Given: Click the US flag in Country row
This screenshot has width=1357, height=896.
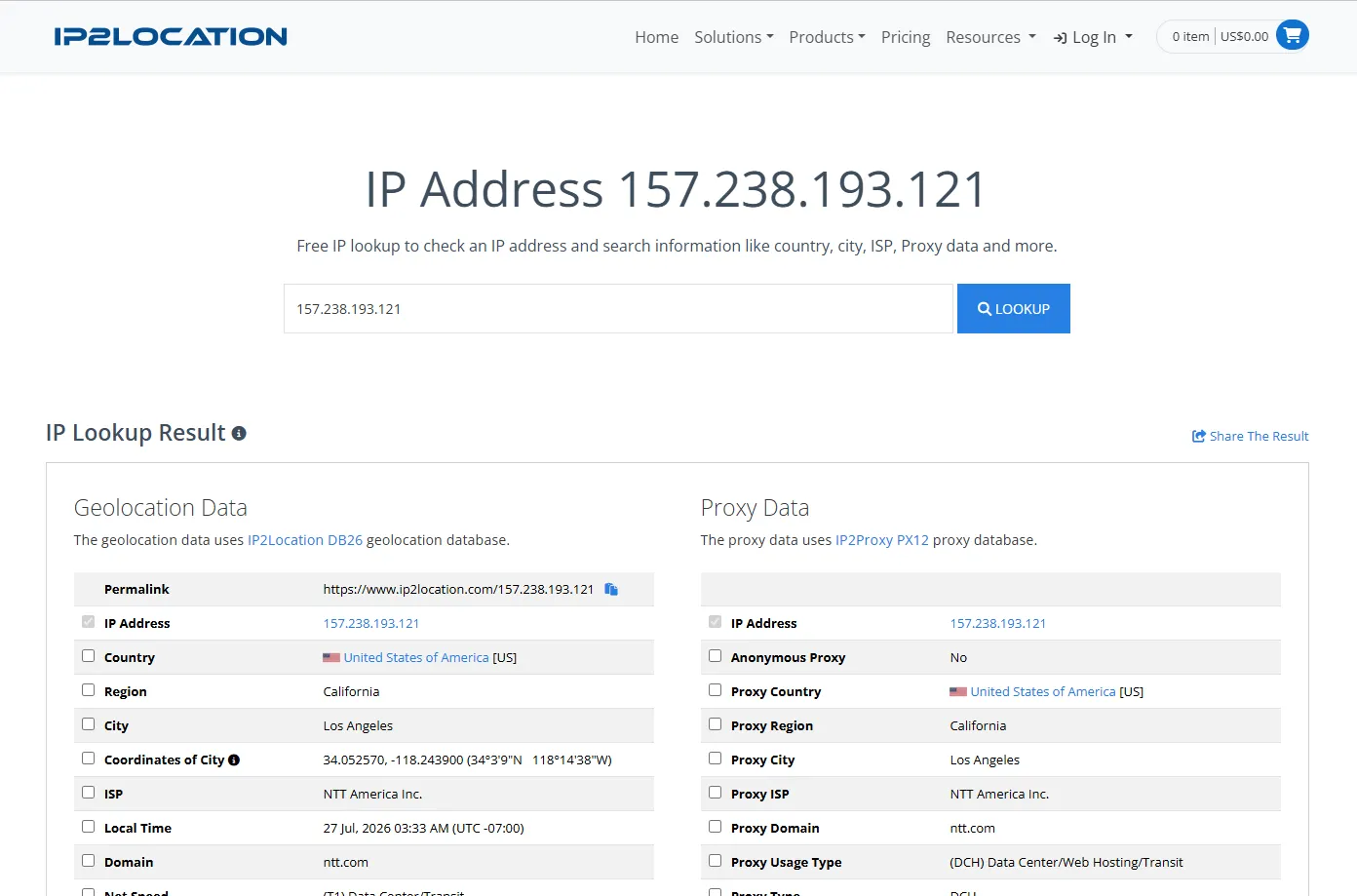Looking at the screenshot, I should pyautogui.click(x=331, y=658).
